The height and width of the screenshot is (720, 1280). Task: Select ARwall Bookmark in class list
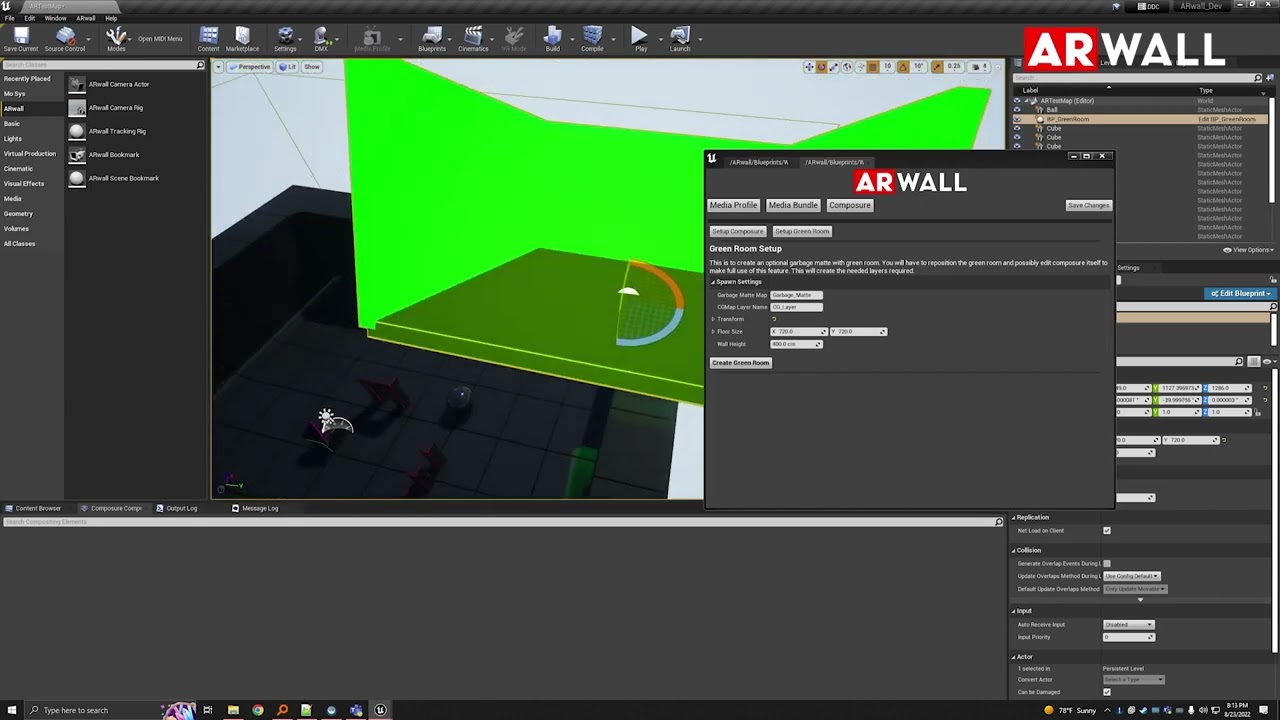tap(114, 155)
